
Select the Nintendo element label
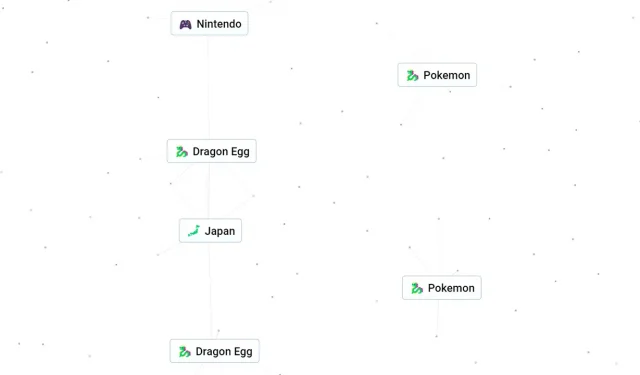(x=219, y=24)
